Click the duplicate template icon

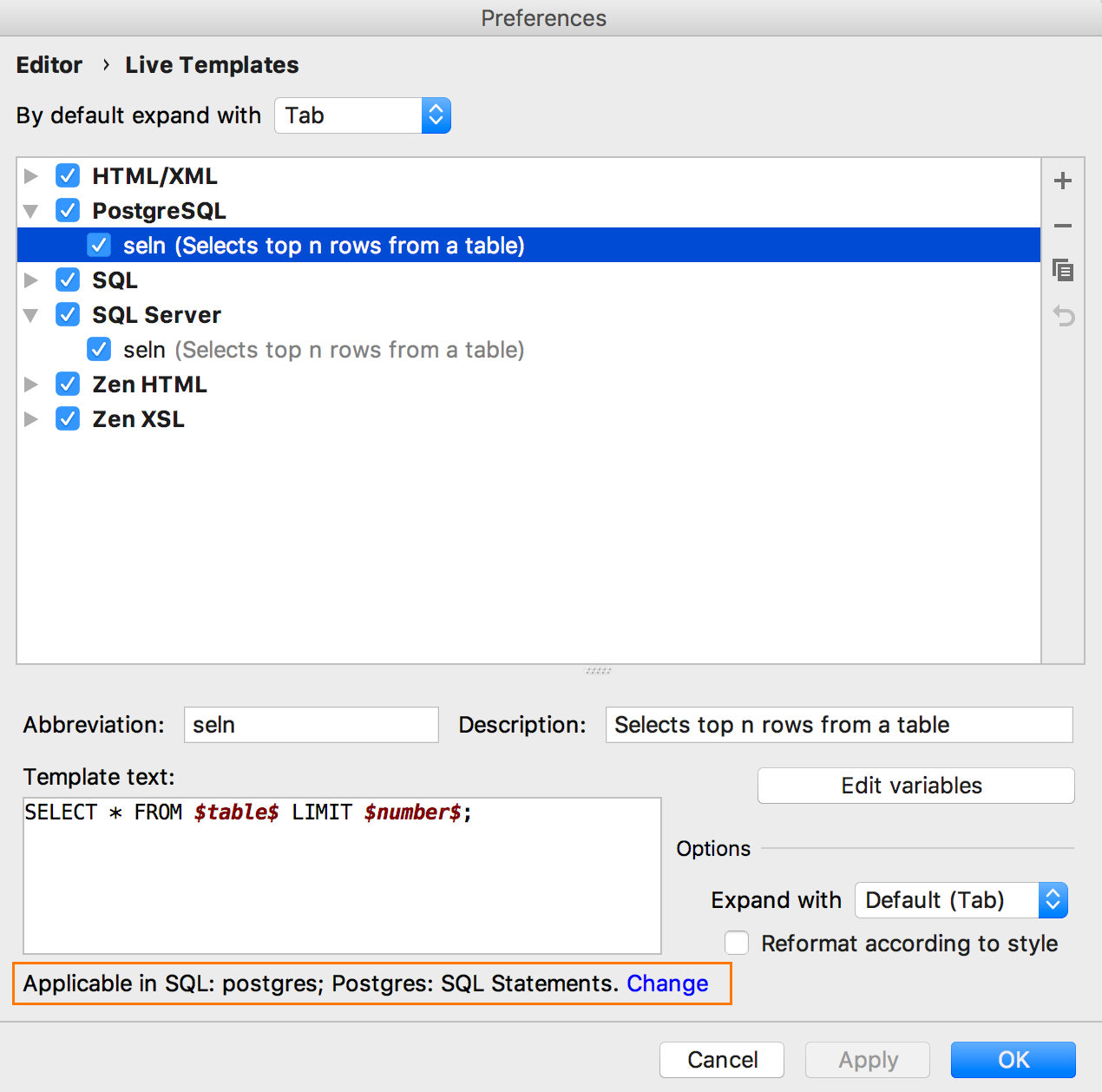coord(1062,270)
